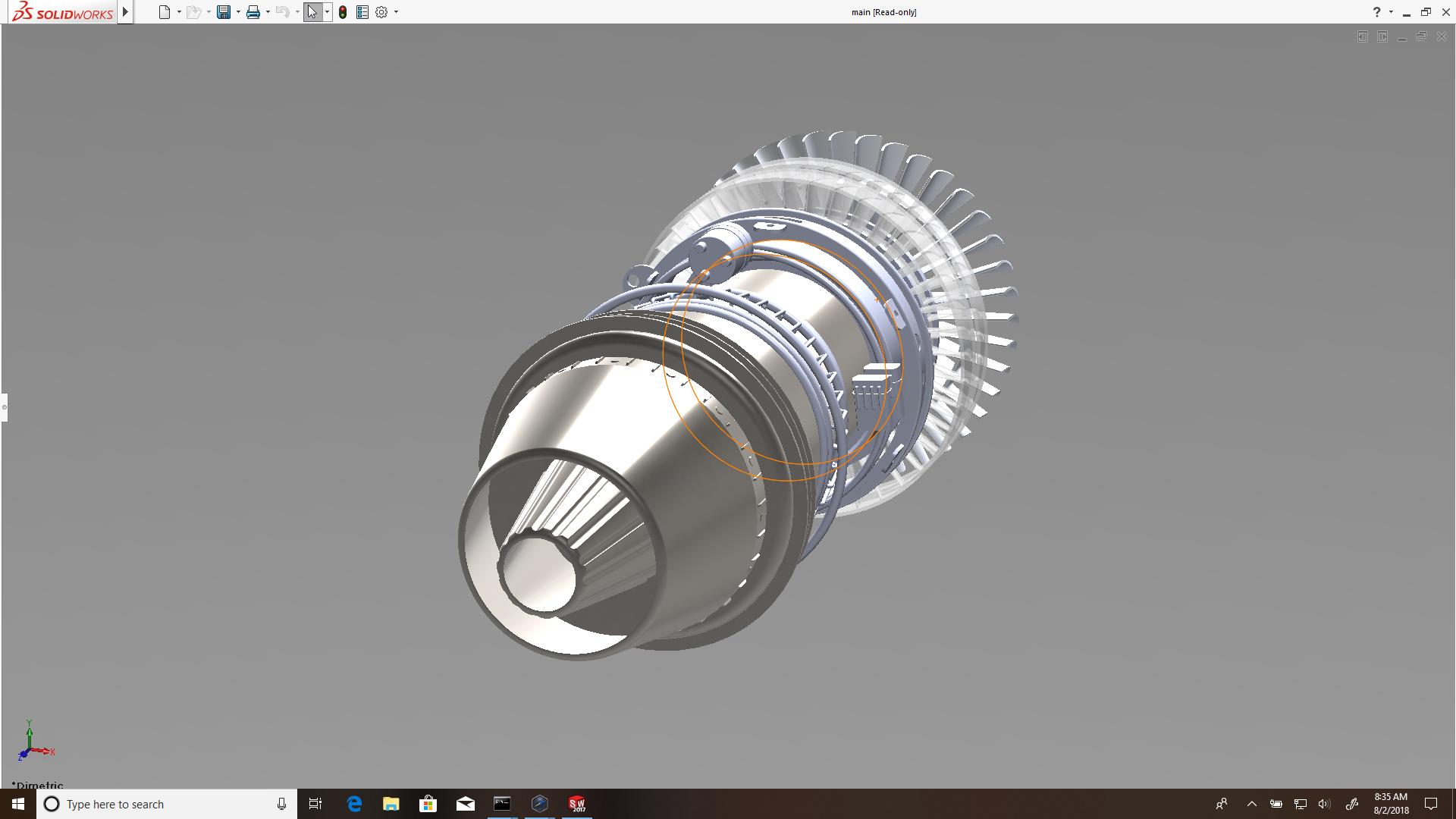
Task: Open dropdown arrow next to New
Action: tap(179, 12)
